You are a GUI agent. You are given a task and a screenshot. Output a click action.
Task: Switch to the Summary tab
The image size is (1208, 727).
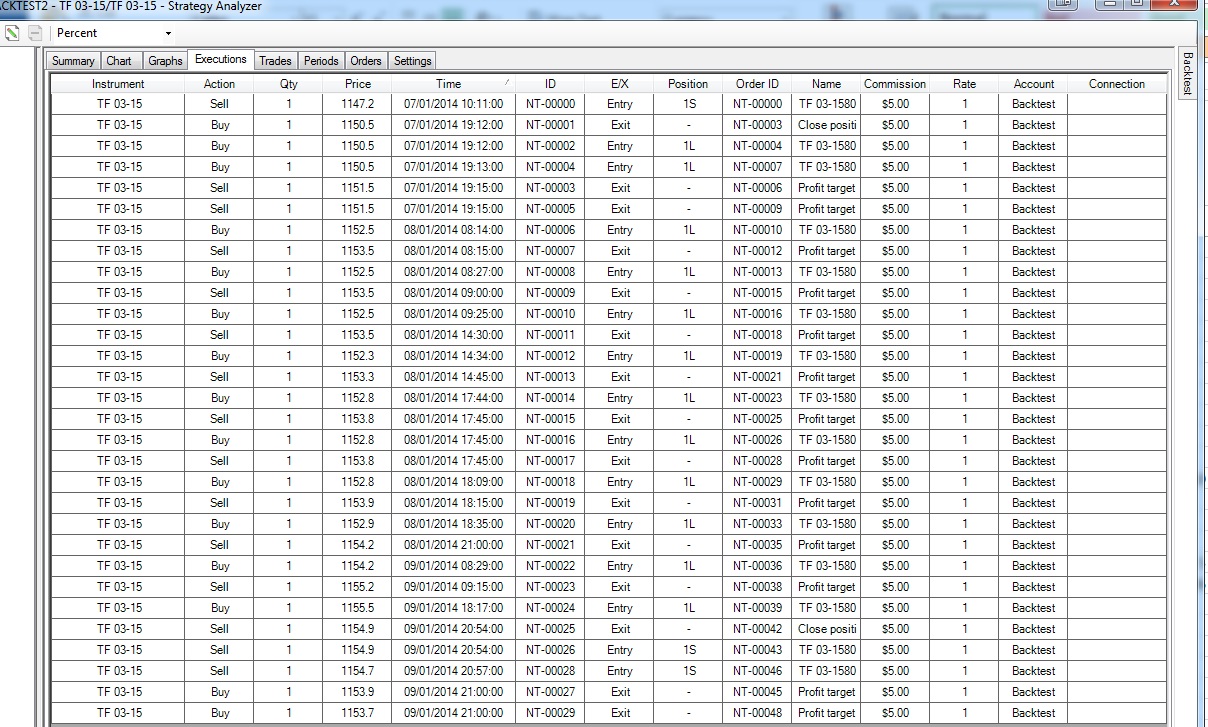(73, 61)
